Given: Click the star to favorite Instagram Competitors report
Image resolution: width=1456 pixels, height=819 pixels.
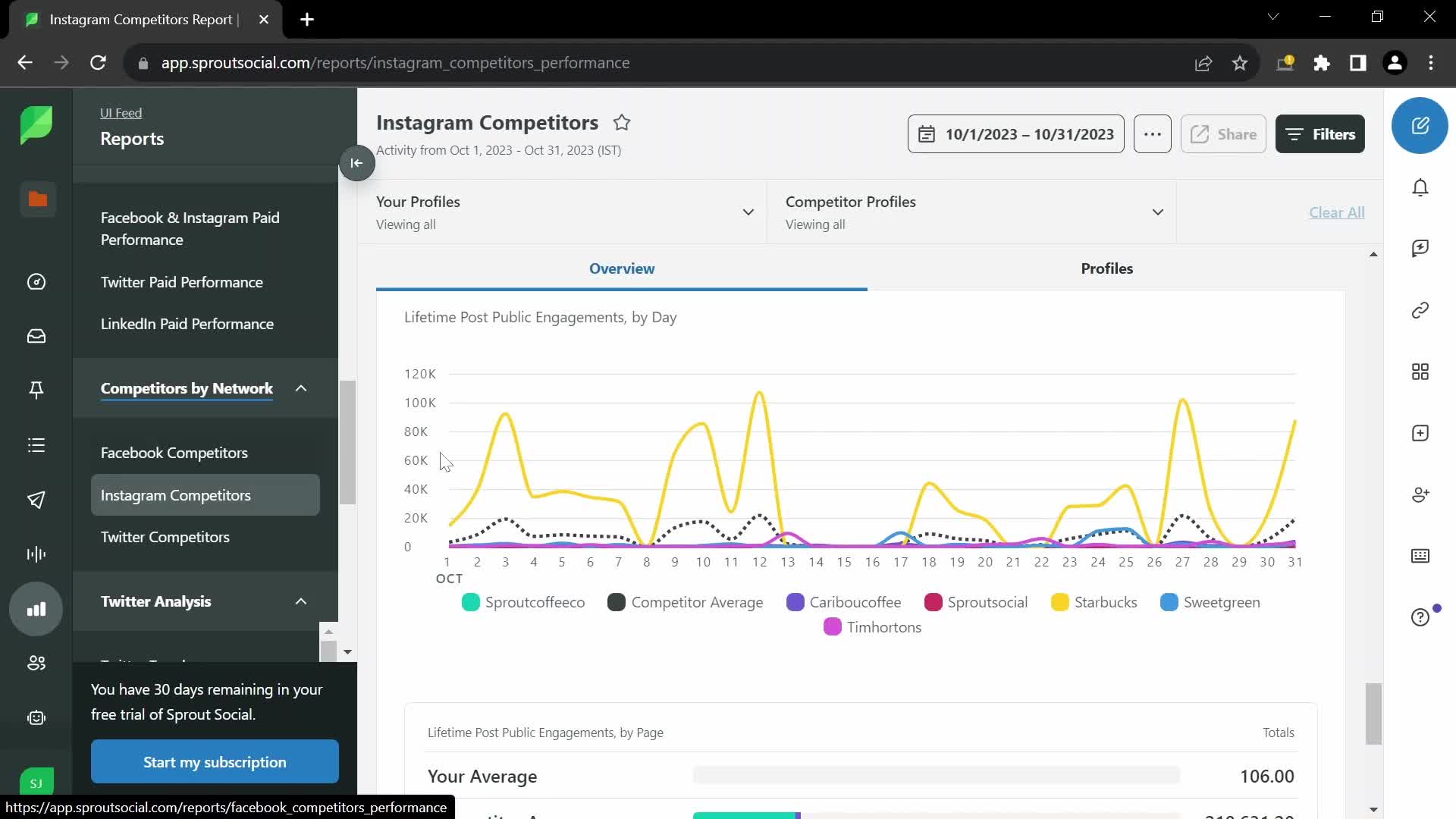Looking at the screenshot, I should pos(623,122).
